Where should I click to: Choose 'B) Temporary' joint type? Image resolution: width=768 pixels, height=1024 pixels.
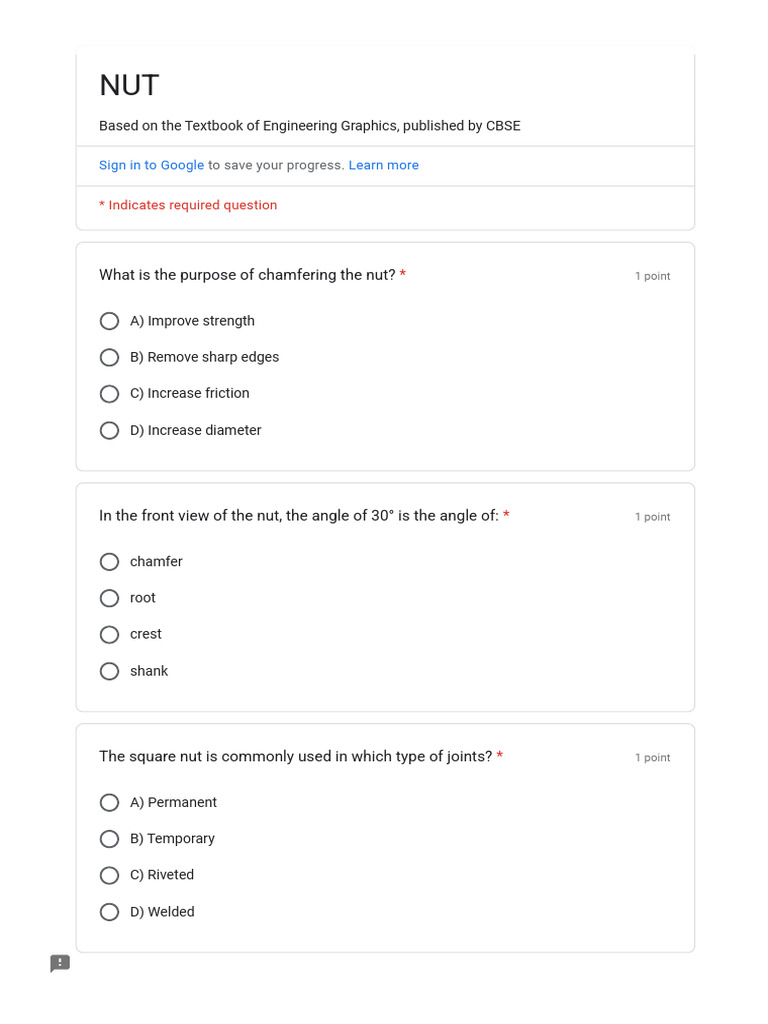[109, 839]
